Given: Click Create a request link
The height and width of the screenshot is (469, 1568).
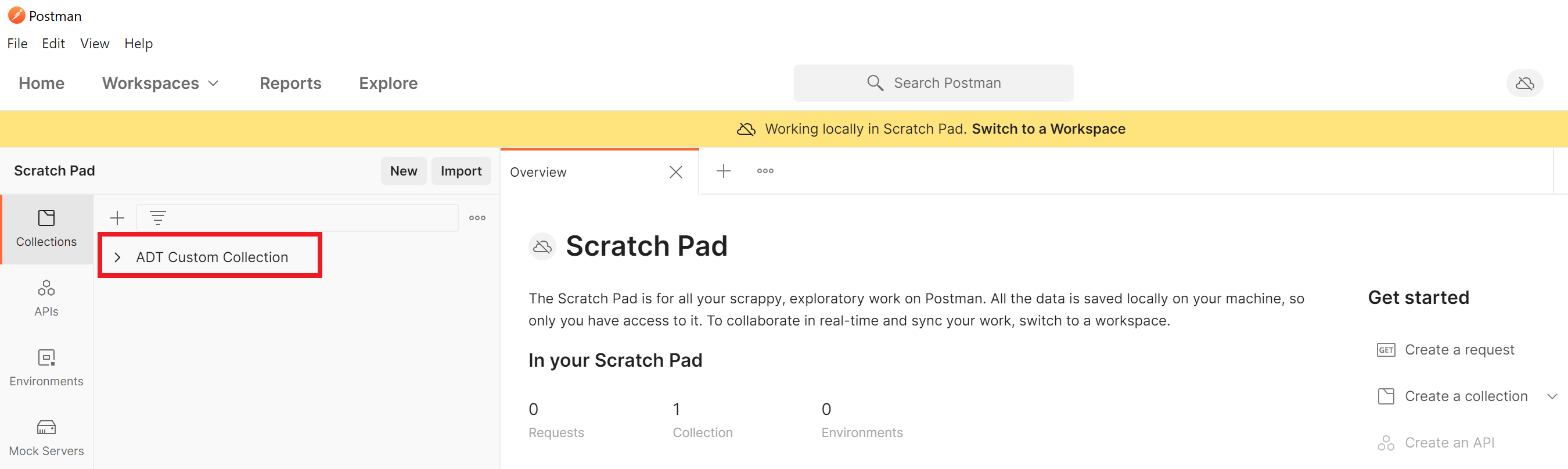Looking at the screenshot, I should (1459, 350).
